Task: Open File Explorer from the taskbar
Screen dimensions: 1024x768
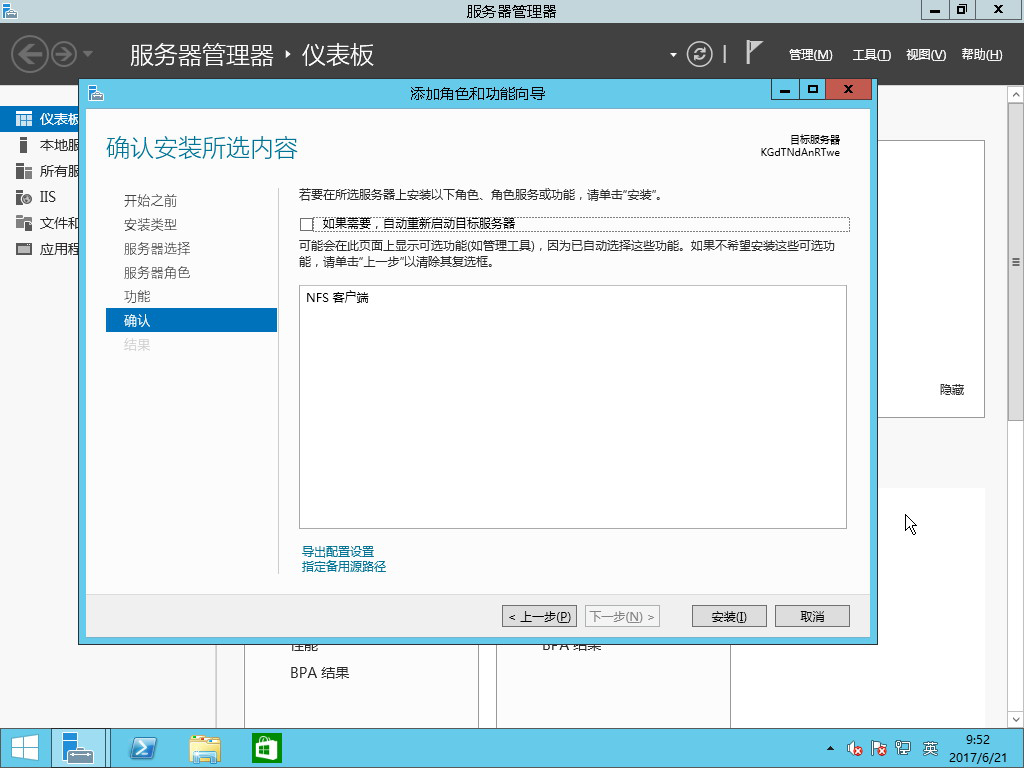Action: (205, 748)
